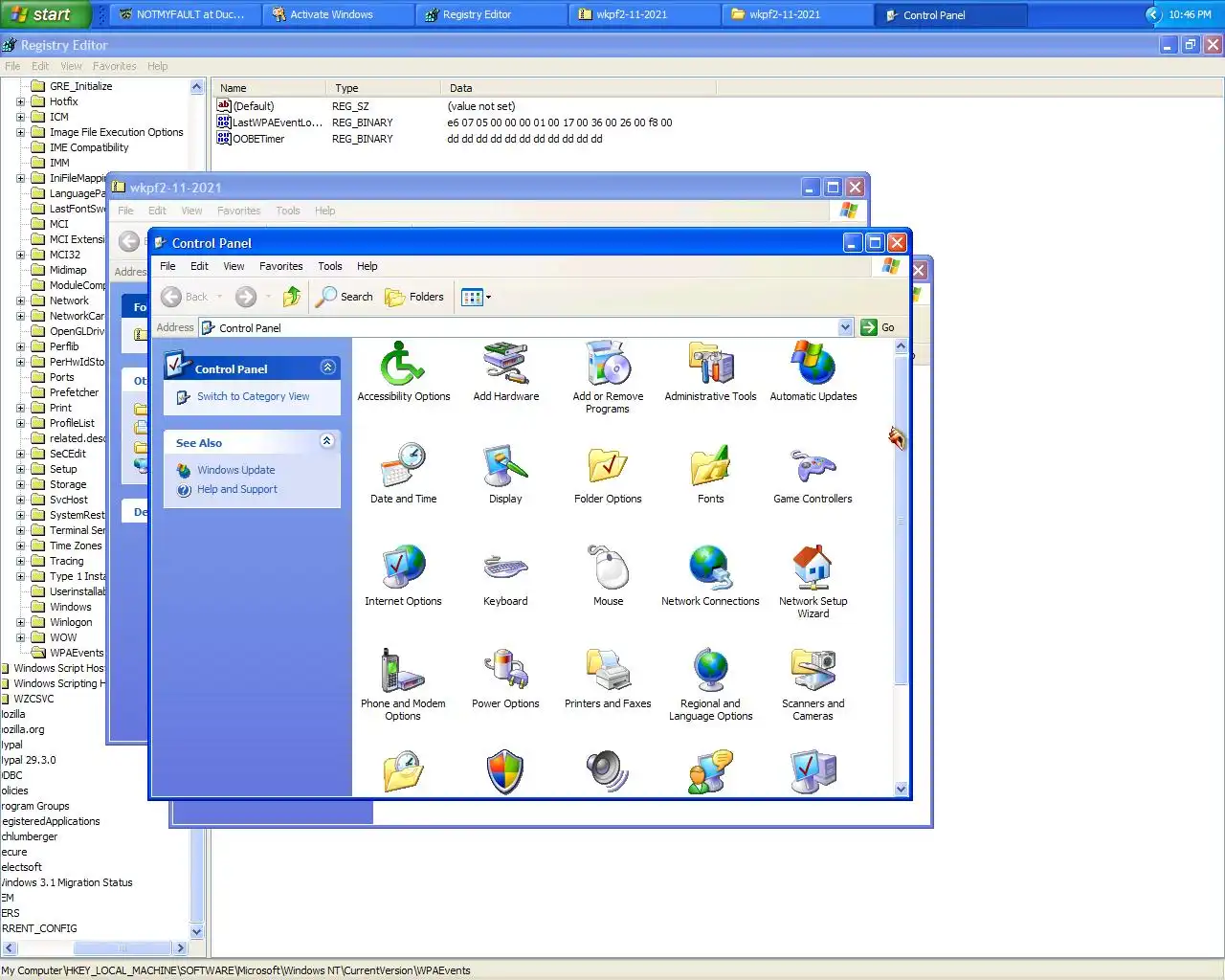
Task: Collapse the Control Panel task pane section
Action: click(328, 367)
